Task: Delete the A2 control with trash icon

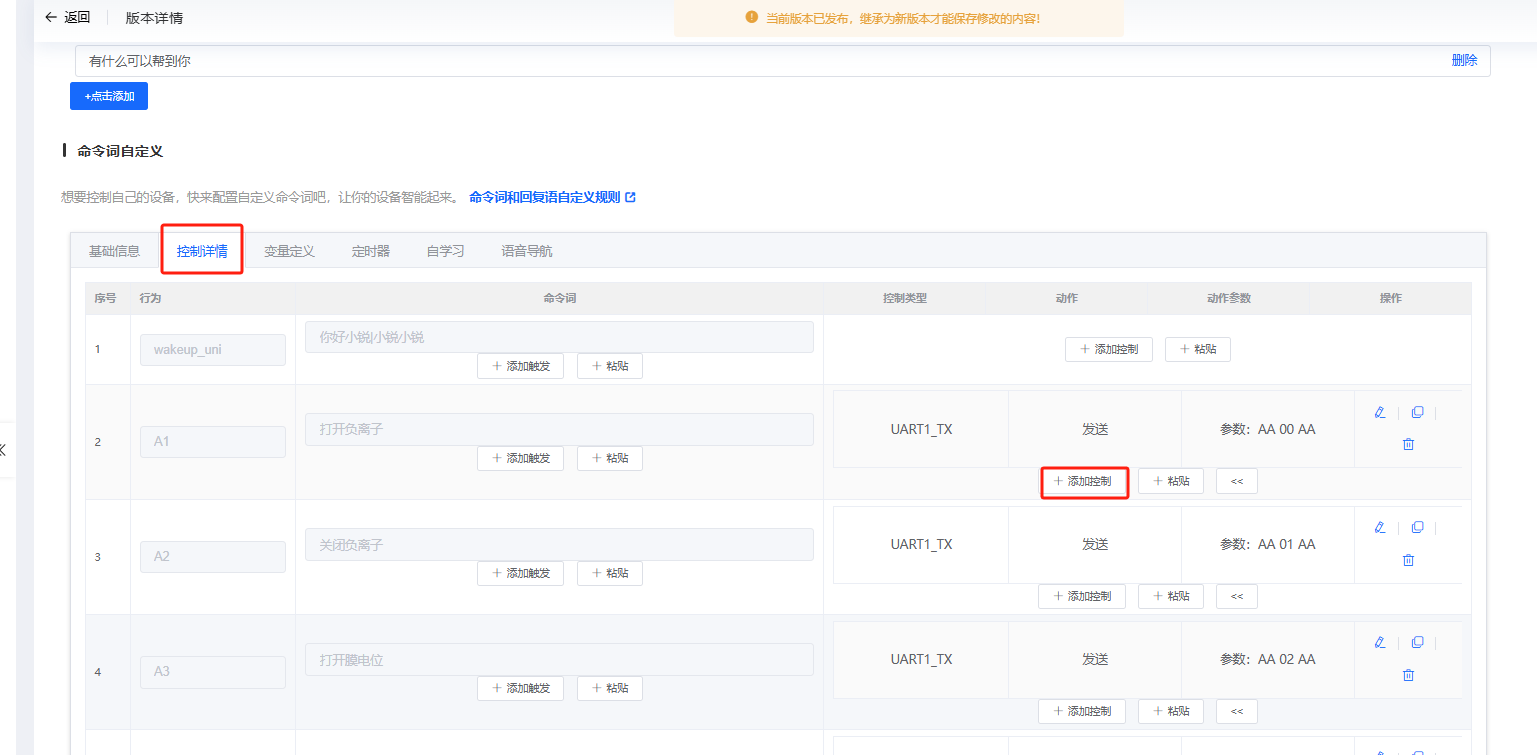Action: [1408, 560]
